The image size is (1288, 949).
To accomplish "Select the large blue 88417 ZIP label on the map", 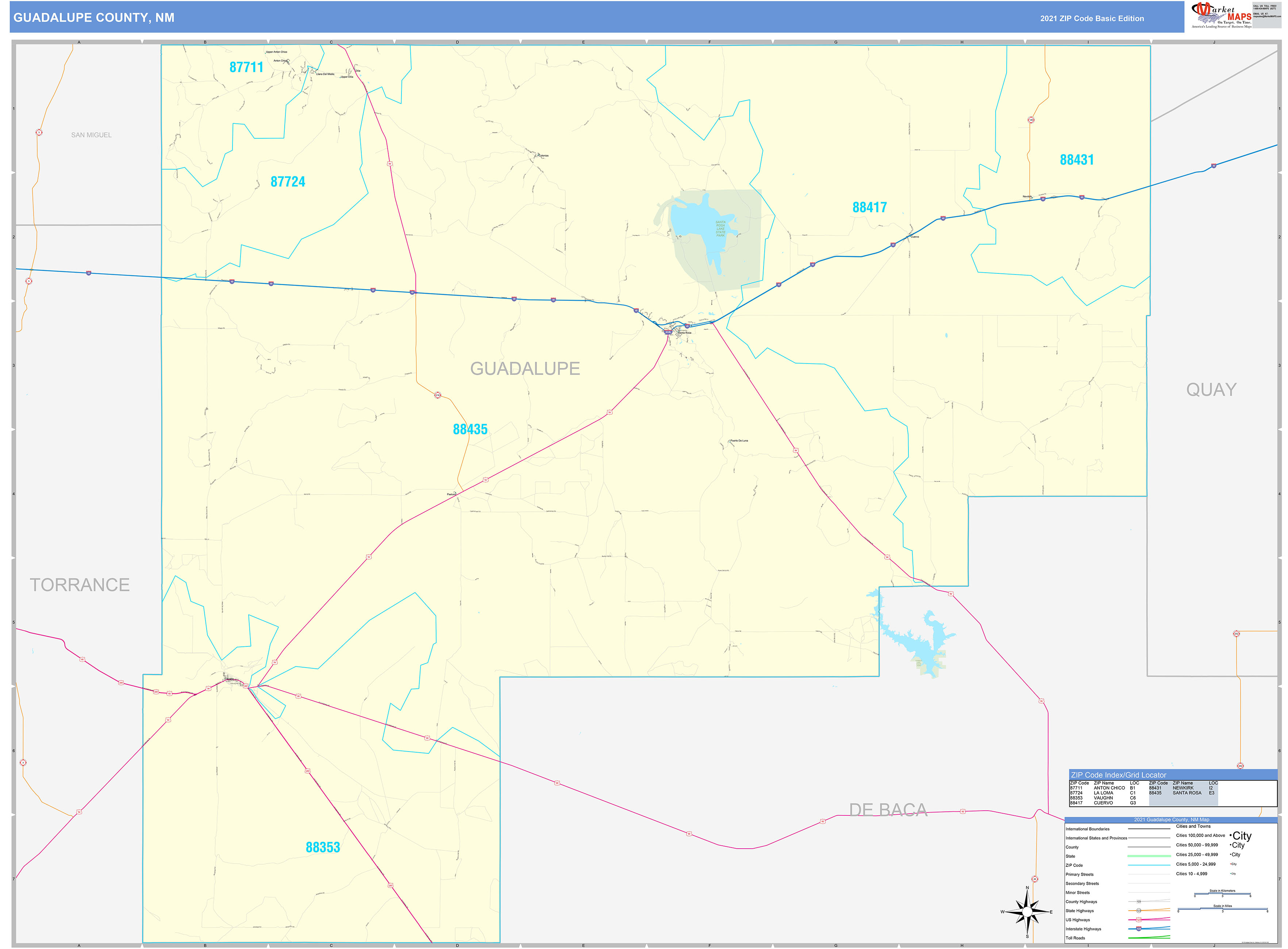I will click(x=869, y=207).
